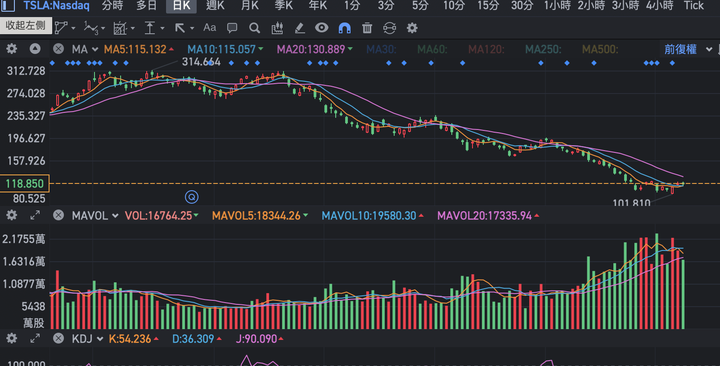The width and height of the screenshot is (720, 366).
Task: Select the wave pattern drawing tool
Action: click(x=90, y=28)
